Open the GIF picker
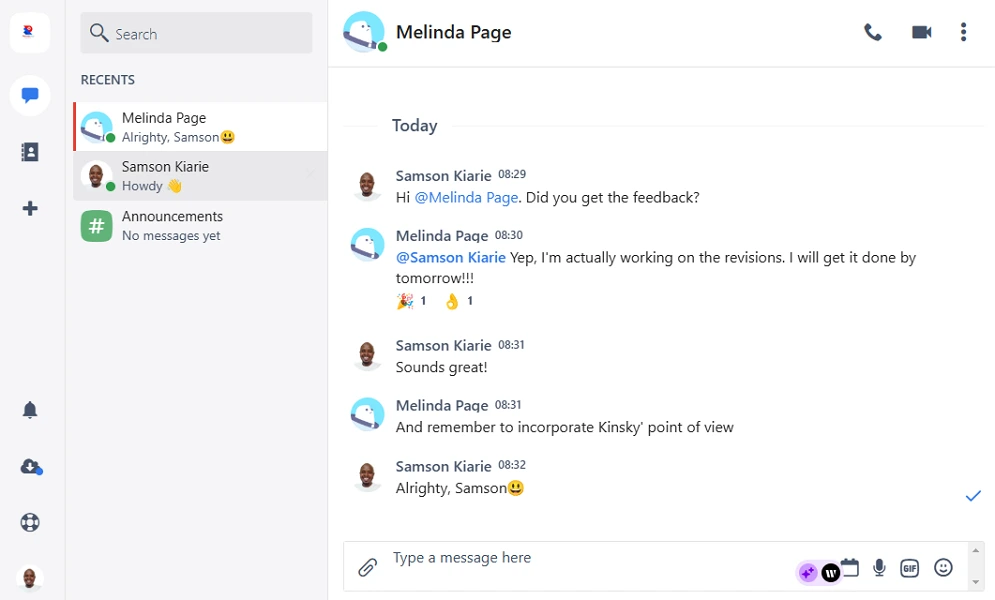 (x=909, y=568)
